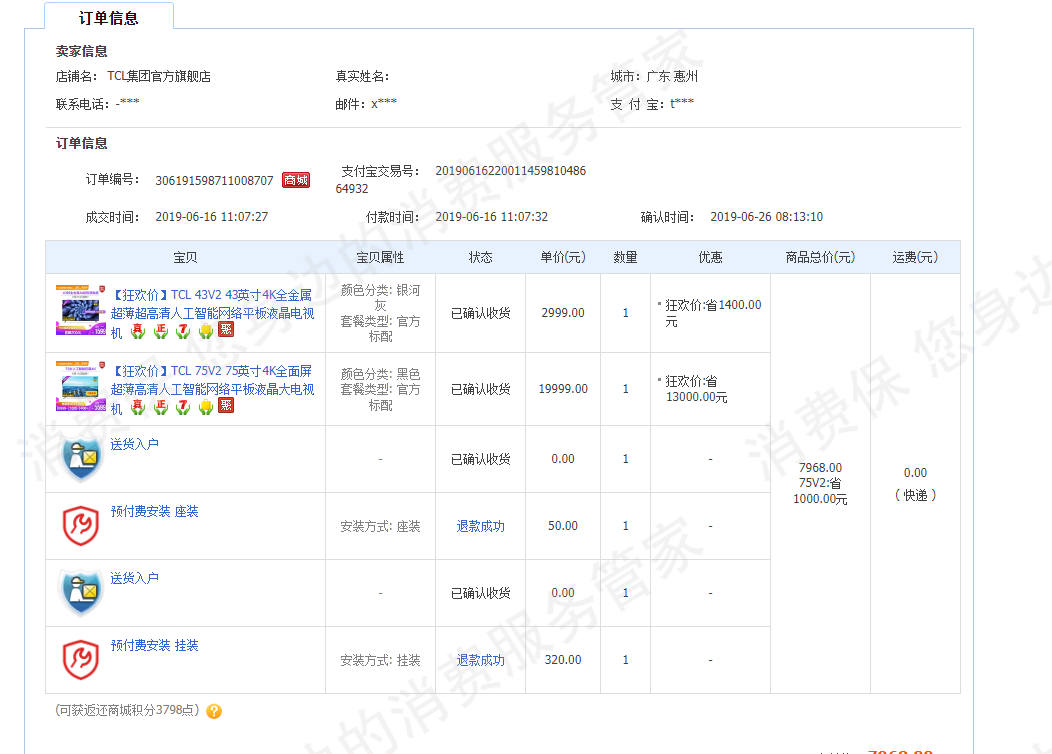Image resolution: width=1052 pixels, height=754 pixels.
Task: Click the 正 badge on the TCL 43V2 item
Action: [x=161, y=331]
